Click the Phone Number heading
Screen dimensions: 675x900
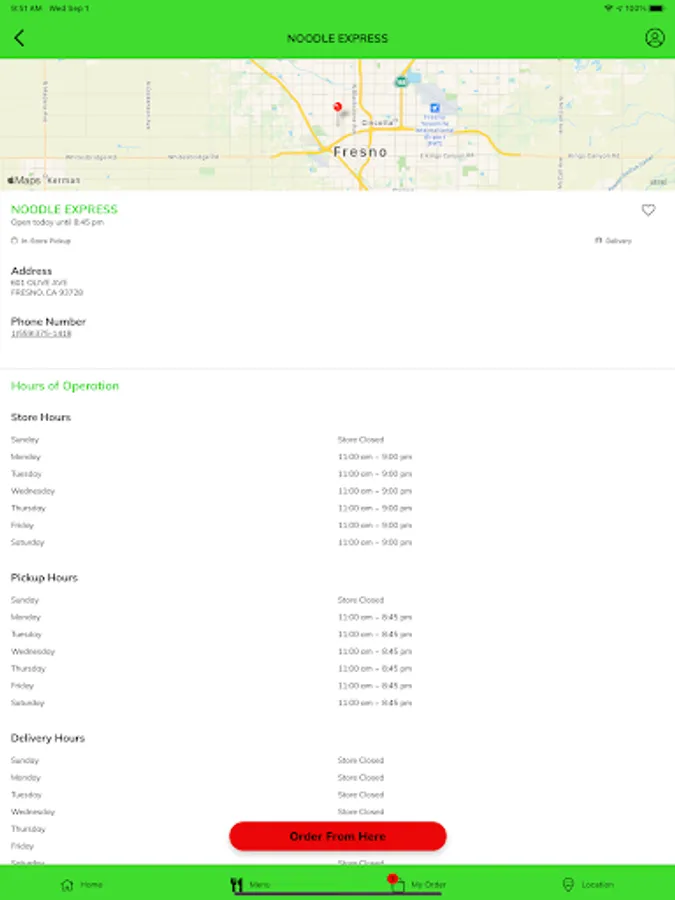coord(48,321)
